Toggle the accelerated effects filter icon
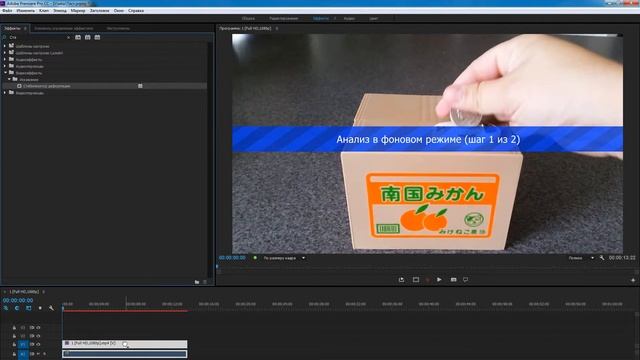The height and width of the screenshot is (360, 640). click(x=78, y=38)
